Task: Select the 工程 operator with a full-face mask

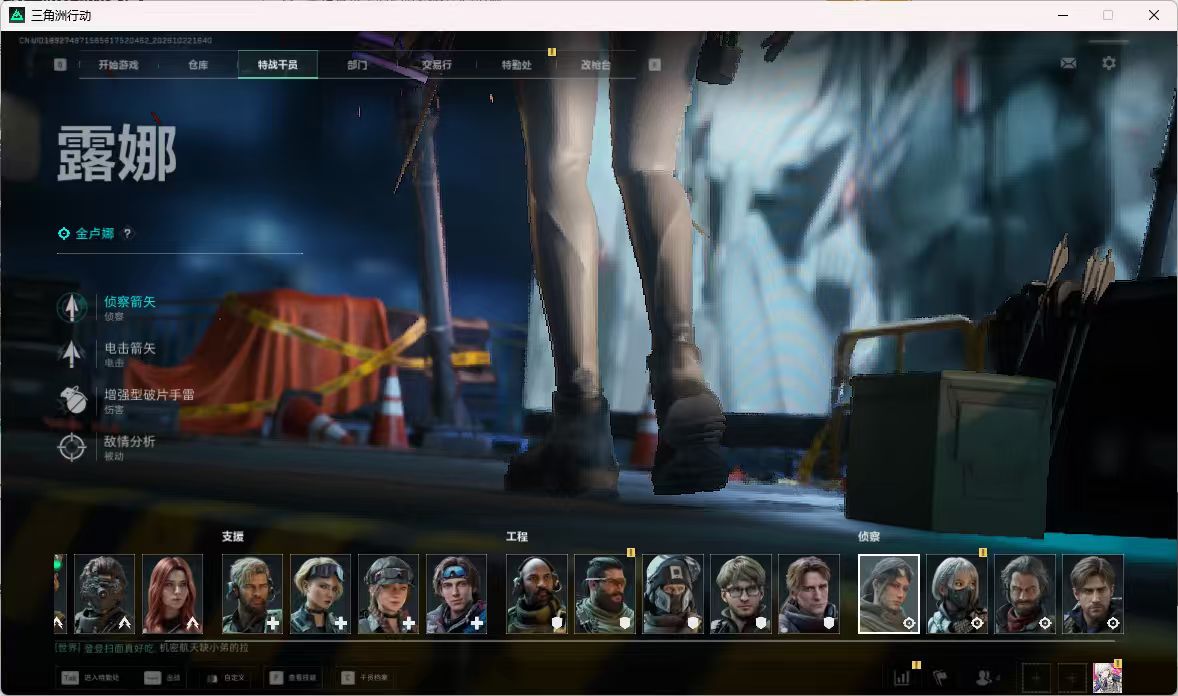Action: 672,594
